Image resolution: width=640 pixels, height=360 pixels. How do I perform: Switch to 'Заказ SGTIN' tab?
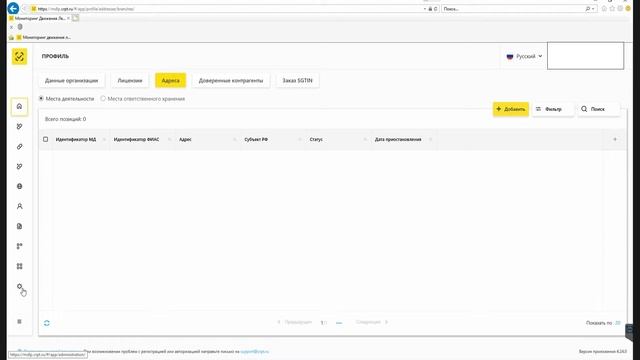tap(297, 80)
